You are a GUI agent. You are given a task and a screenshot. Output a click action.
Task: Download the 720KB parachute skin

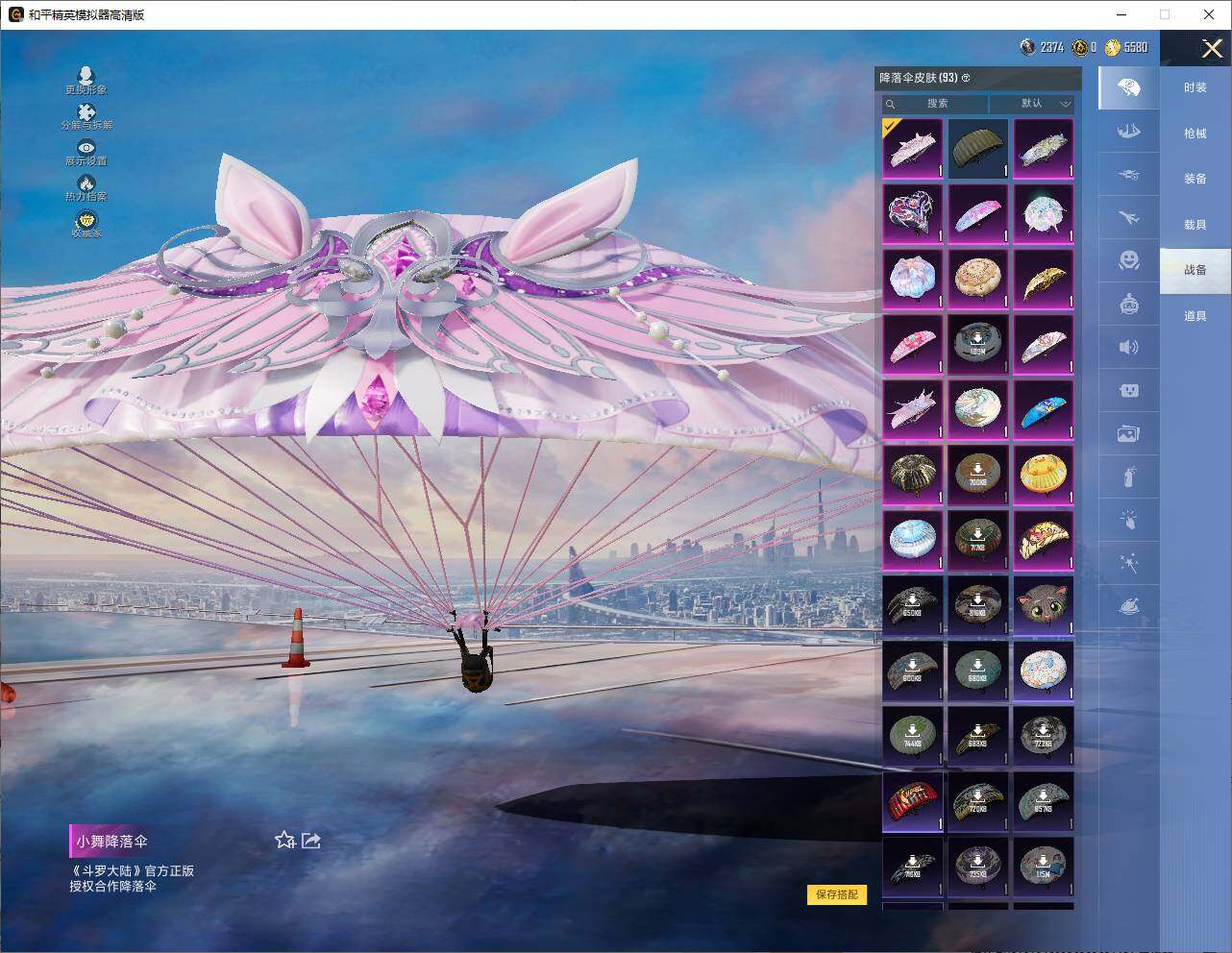[x=977, y=802]
